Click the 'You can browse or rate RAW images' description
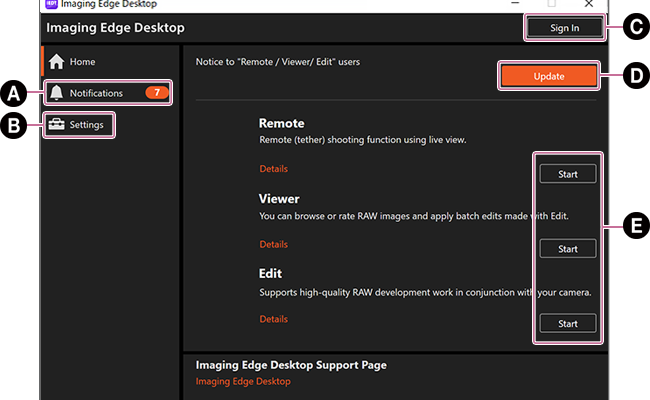The height and width of the screenshot is (400, 650). [414, 216]
